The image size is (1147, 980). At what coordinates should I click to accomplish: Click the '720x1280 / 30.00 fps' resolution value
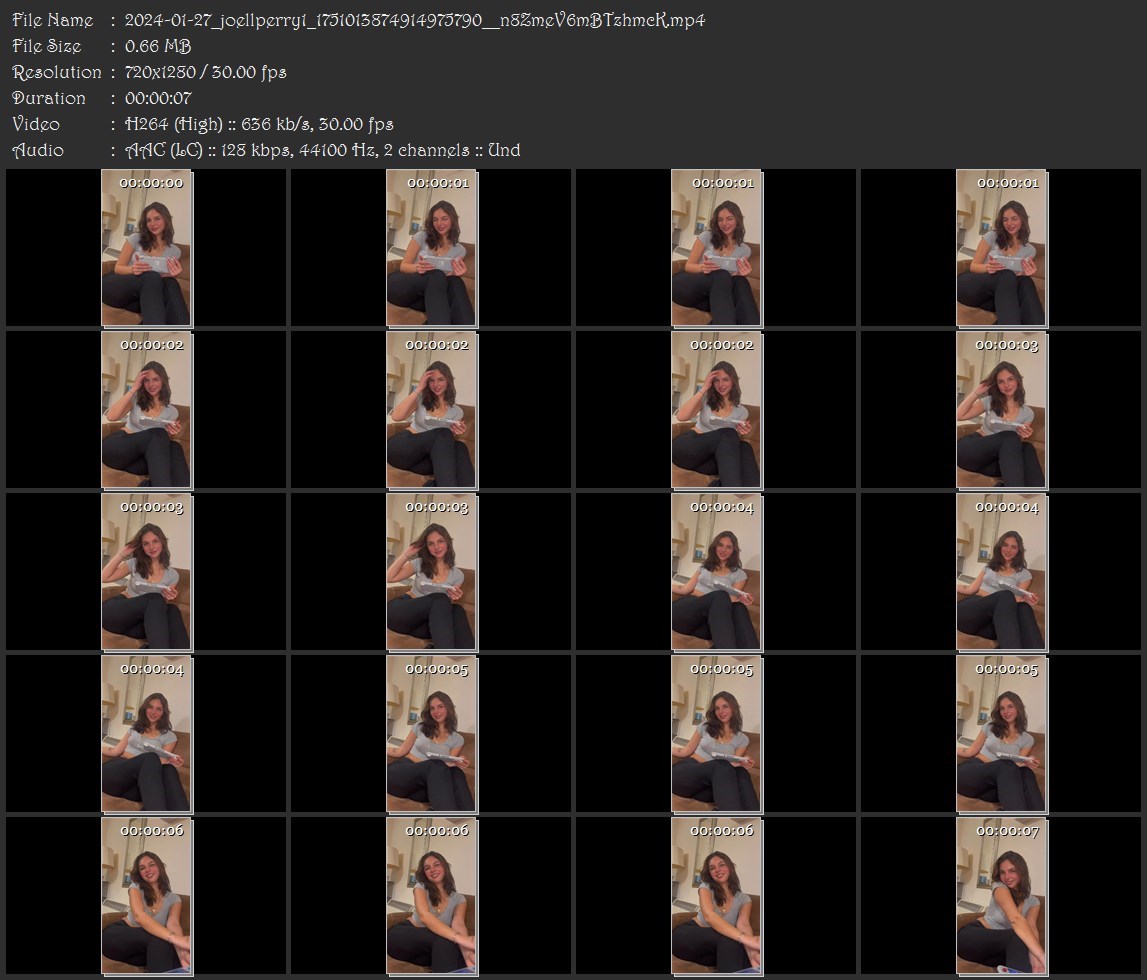(206, 72)
